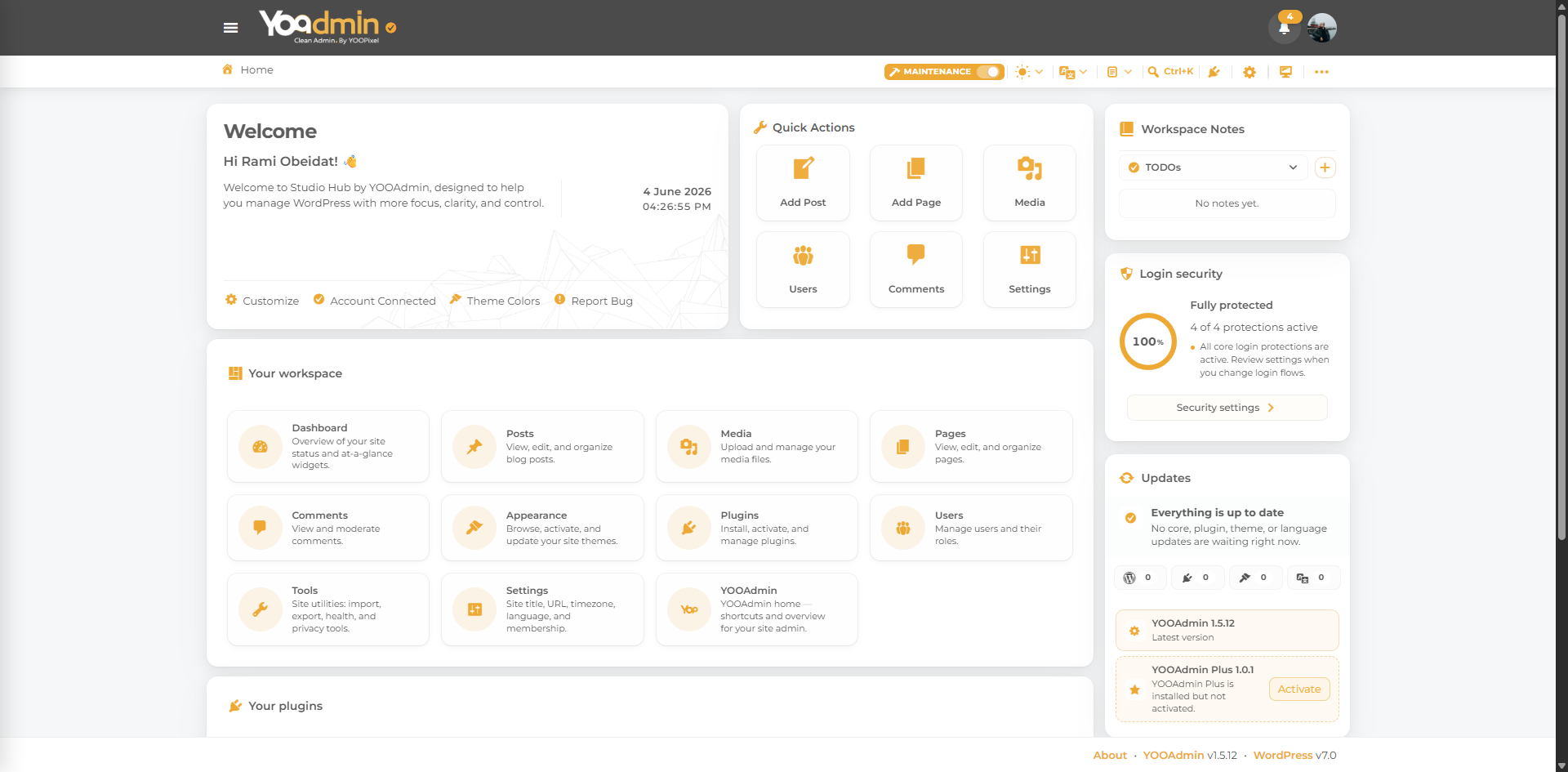
Task: Click the YOOAdmin workspace card icon
Action: click(x=689, y=609)
